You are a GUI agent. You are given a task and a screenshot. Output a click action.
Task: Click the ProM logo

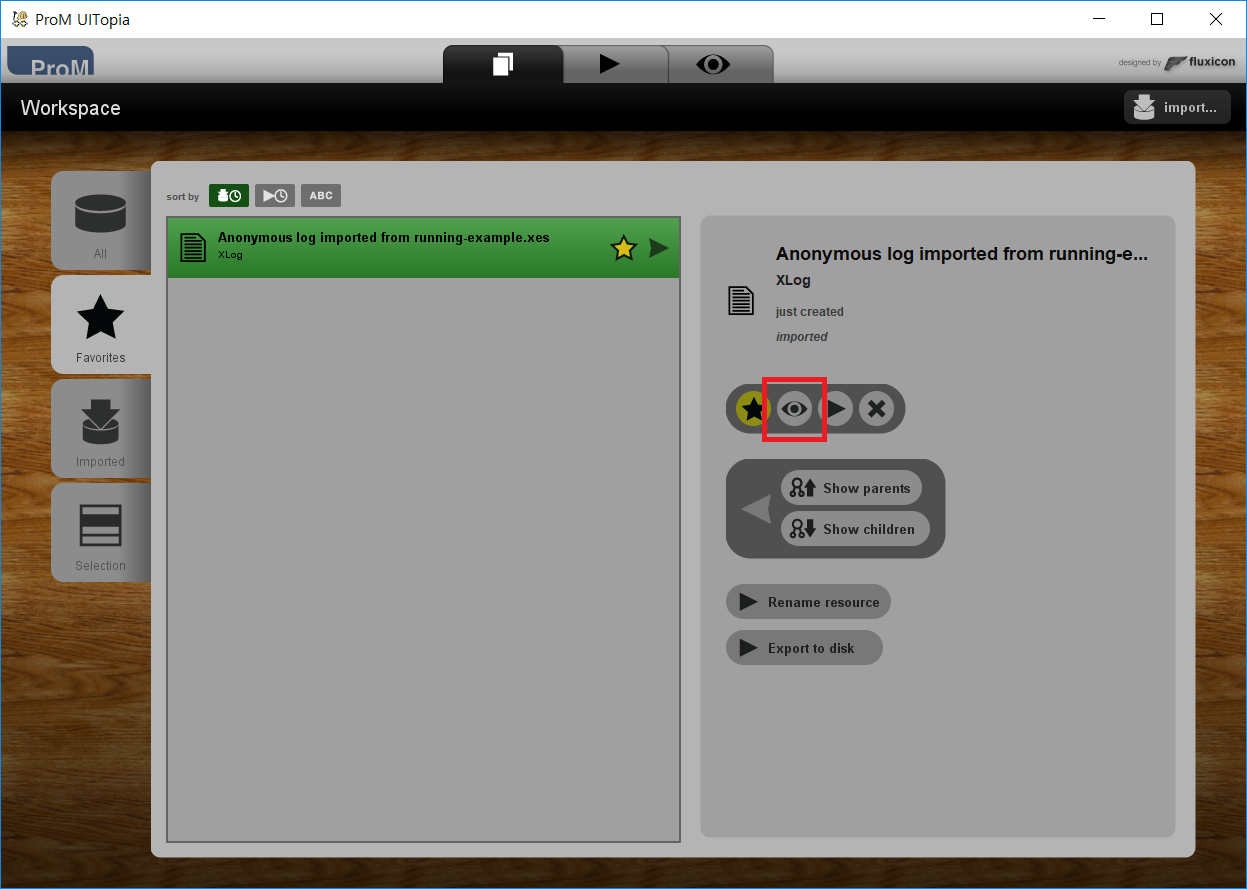click(50, 63)
